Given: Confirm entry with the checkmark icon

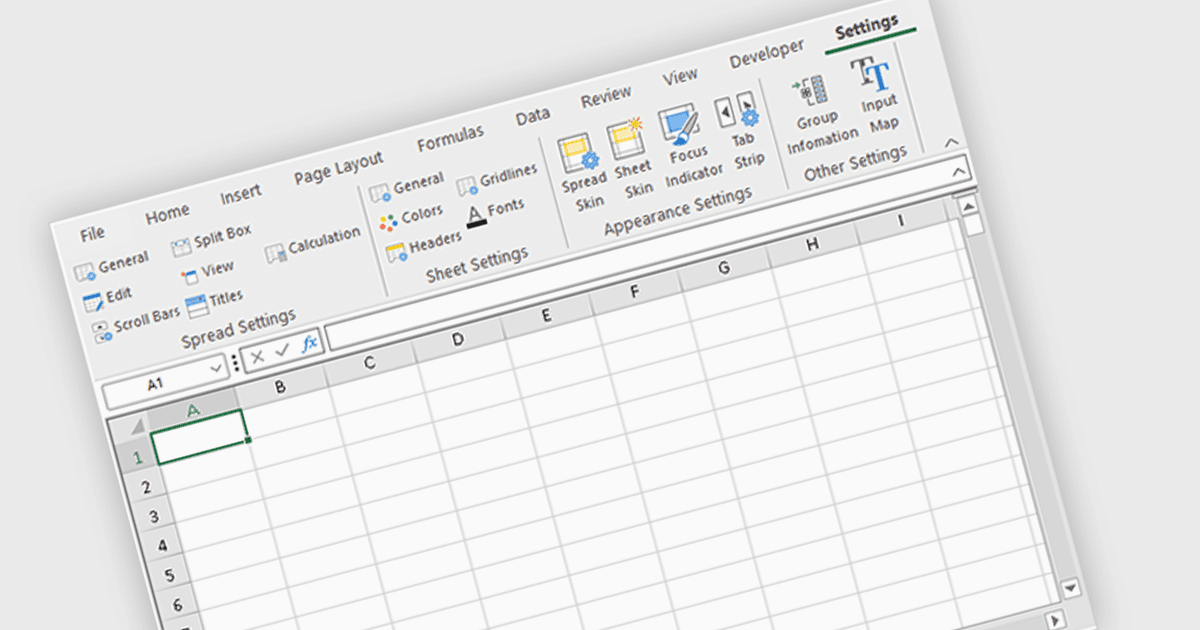Looking at the screenshot, I should pyautogui.click(x=283, y=350).
